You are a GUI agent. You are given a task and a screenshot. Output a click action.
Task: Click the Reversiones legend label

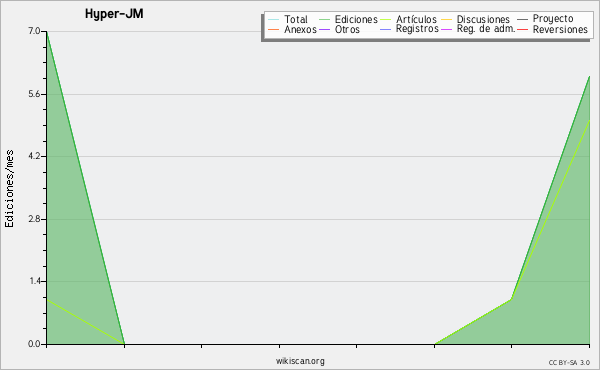(560, 29)
